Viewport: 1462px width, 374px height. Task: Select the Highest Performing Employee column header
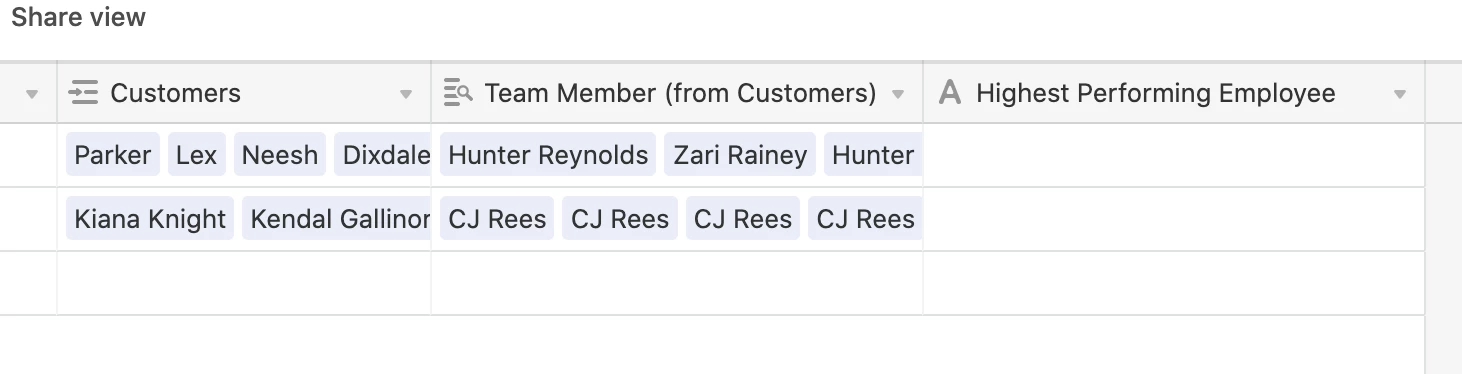pyautogui.click(x=1174, y=93)
